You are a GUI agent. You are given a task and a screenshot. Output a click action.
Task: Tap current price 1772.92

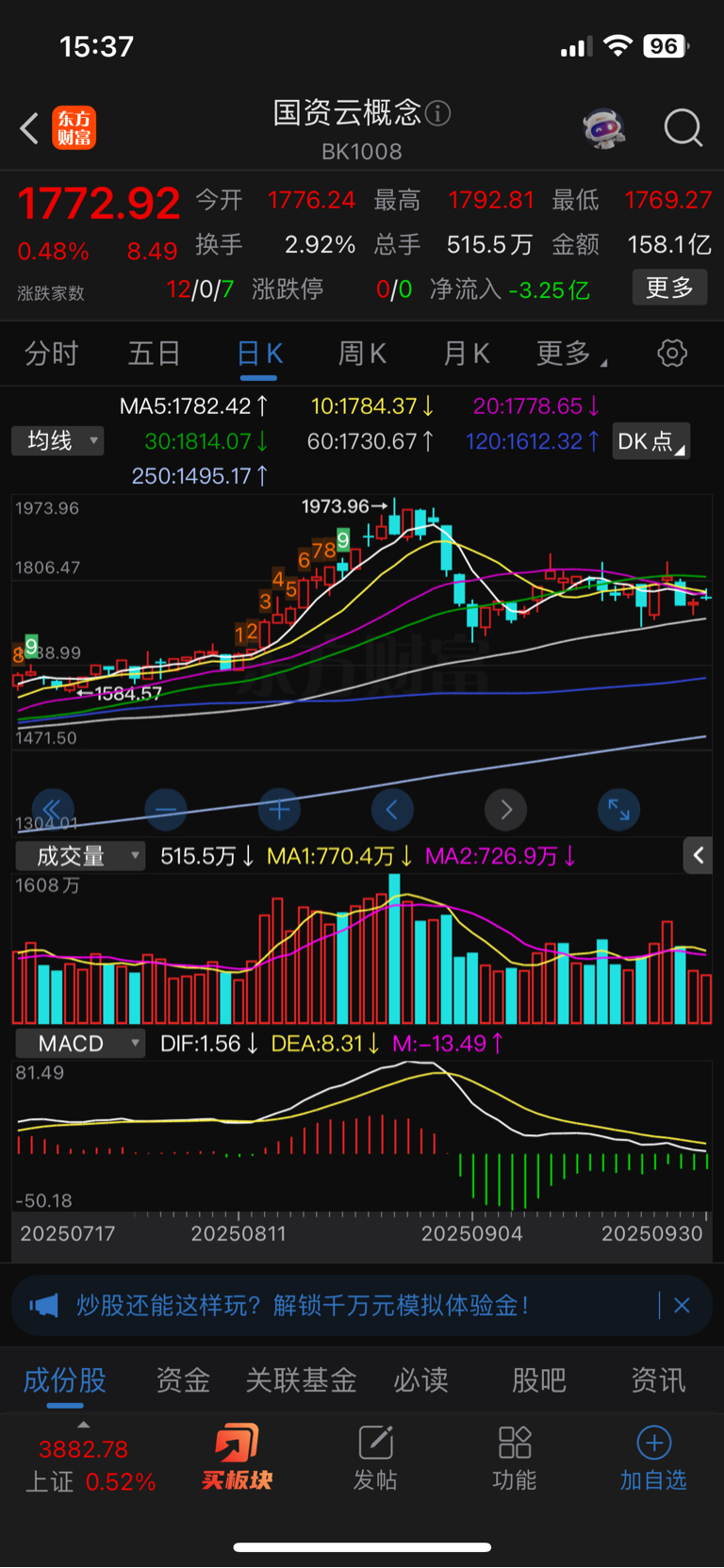[99, 204]
